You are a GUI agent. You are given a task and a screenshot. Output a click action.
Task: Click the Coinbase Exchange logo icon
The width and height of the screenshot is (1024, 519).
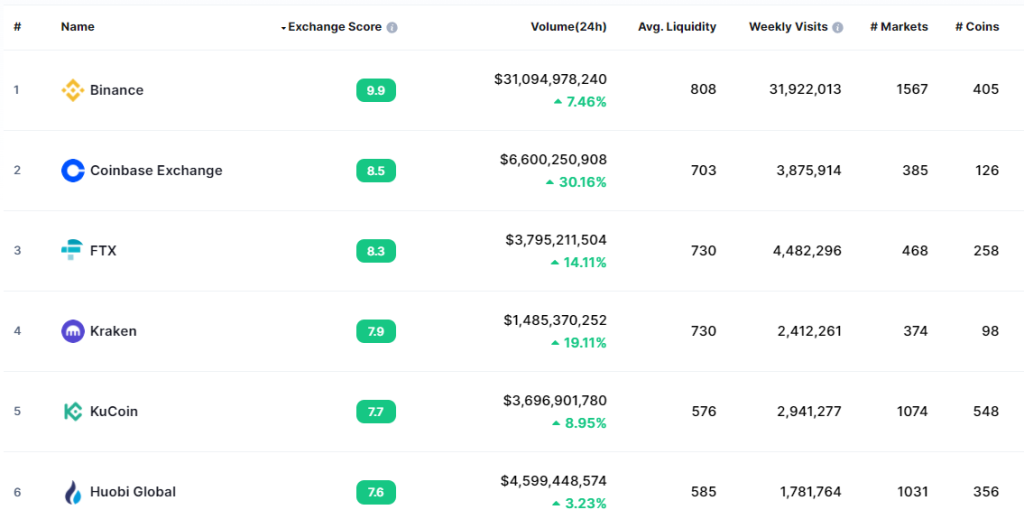pos(72,170)
